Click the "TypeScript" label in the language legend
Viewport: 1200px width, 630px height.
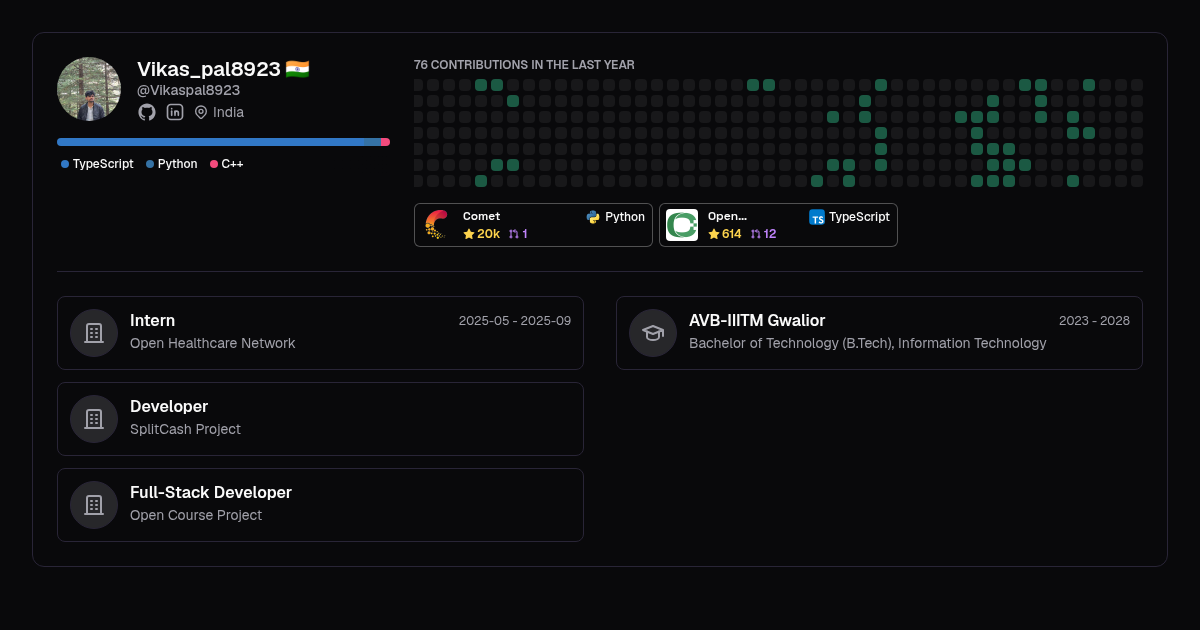tap(103, 164)
